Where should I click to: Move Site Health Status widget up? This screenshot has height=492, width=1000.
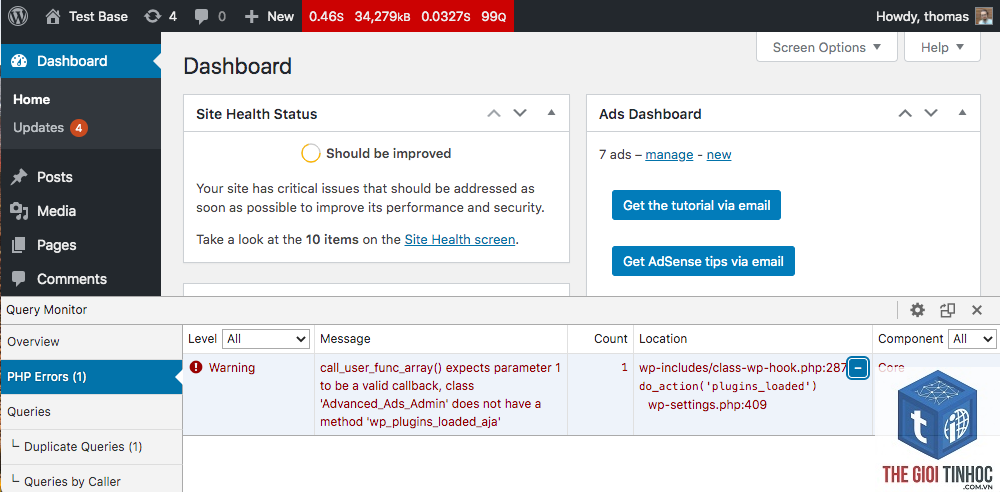click(494, 114)
